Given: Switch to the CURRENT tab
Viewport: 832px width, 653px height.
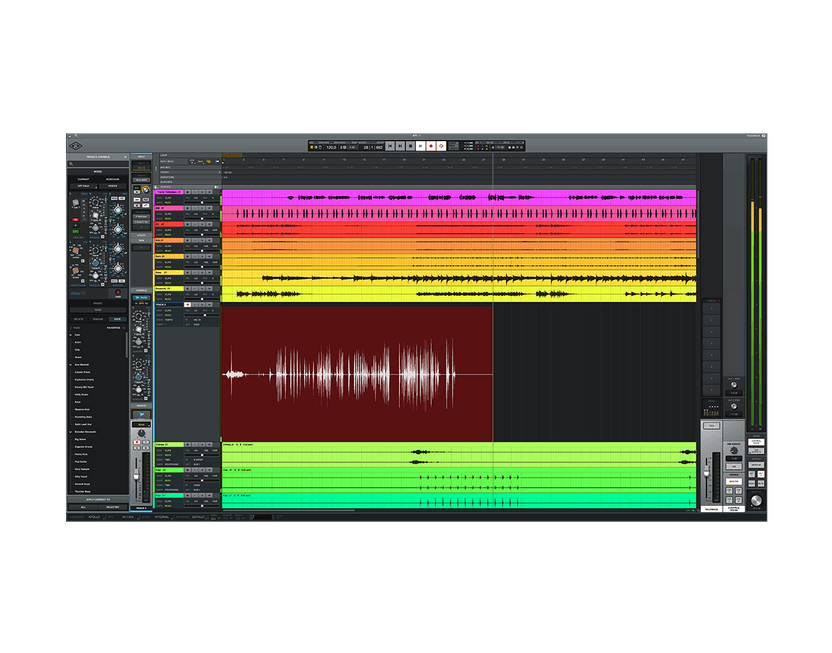Looking at the screenshot, I should click(82, 177).
